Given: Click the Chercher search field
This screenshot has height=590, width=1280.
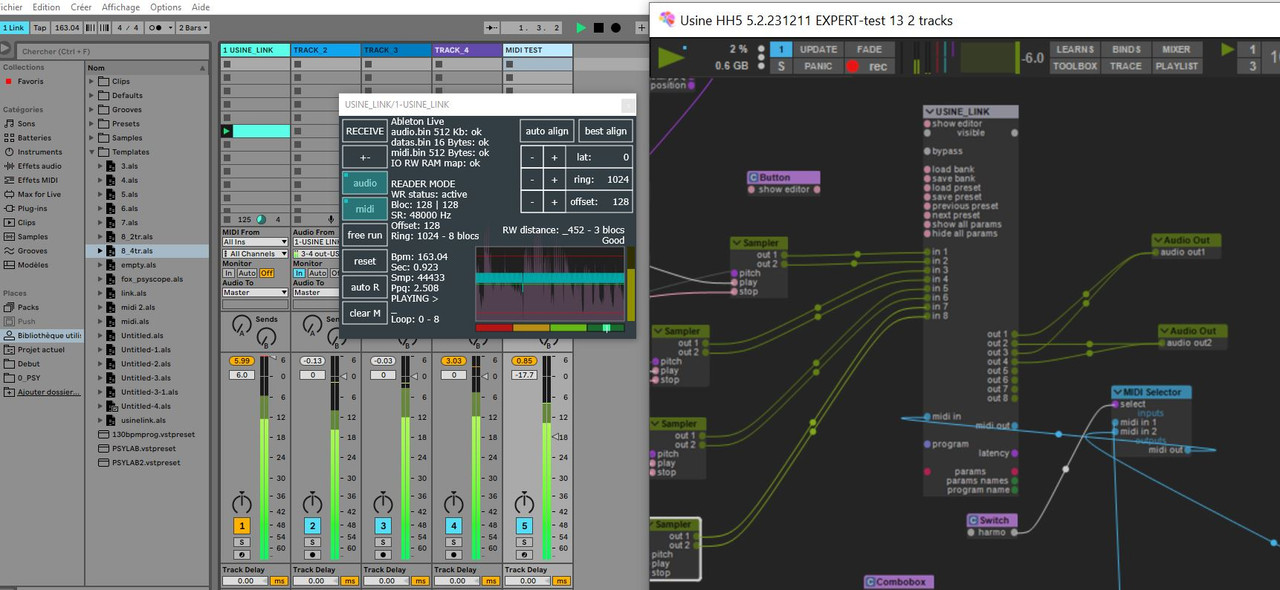Looking at the screenshot, I should (x=115, y=50).
